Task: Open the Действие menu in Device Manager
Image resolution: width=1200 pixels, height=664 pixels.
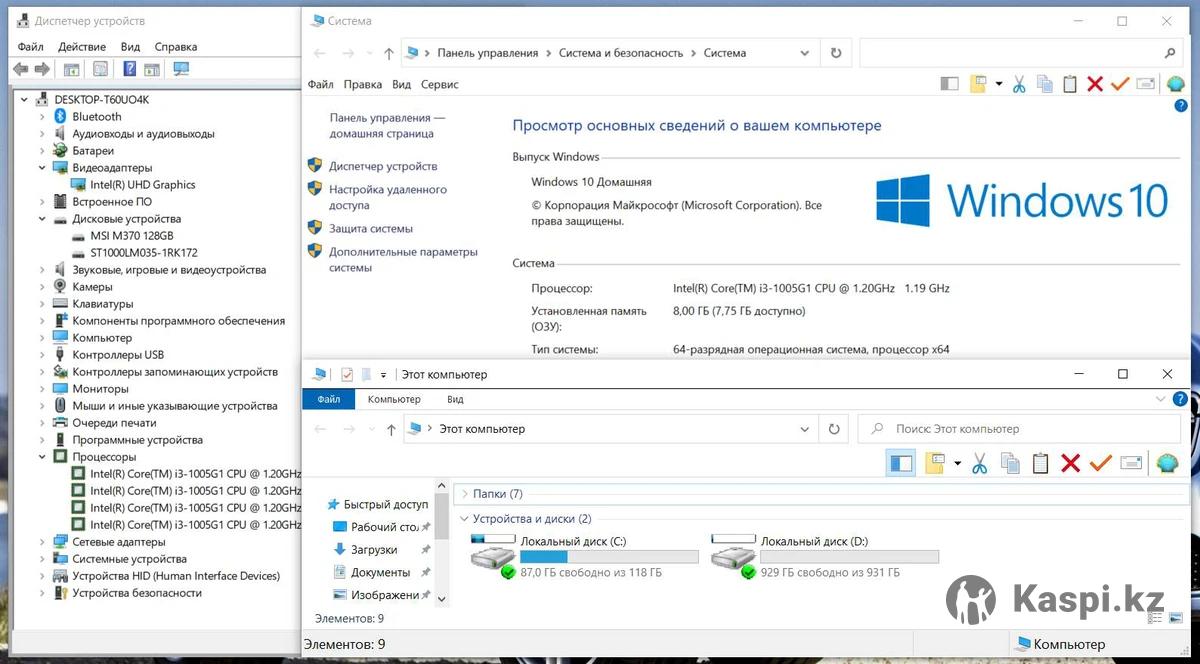Action: tap(82, 47)
